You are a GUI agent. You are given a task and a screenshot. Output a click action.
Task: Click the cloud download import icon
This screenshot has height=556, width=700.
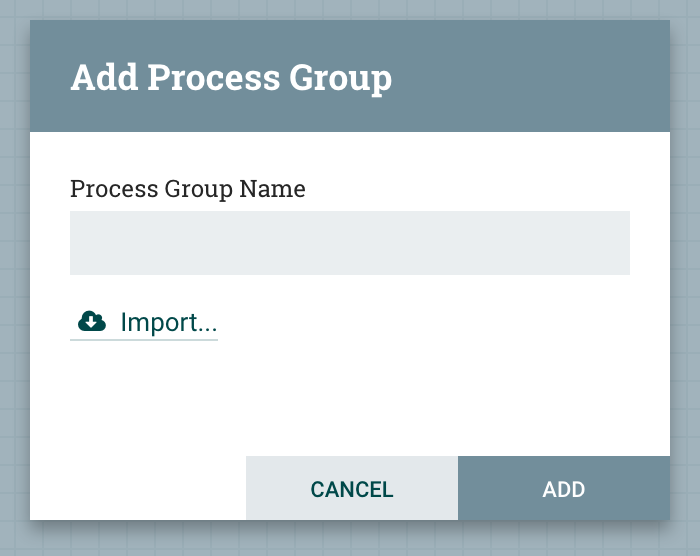click(x=92, y=321)
